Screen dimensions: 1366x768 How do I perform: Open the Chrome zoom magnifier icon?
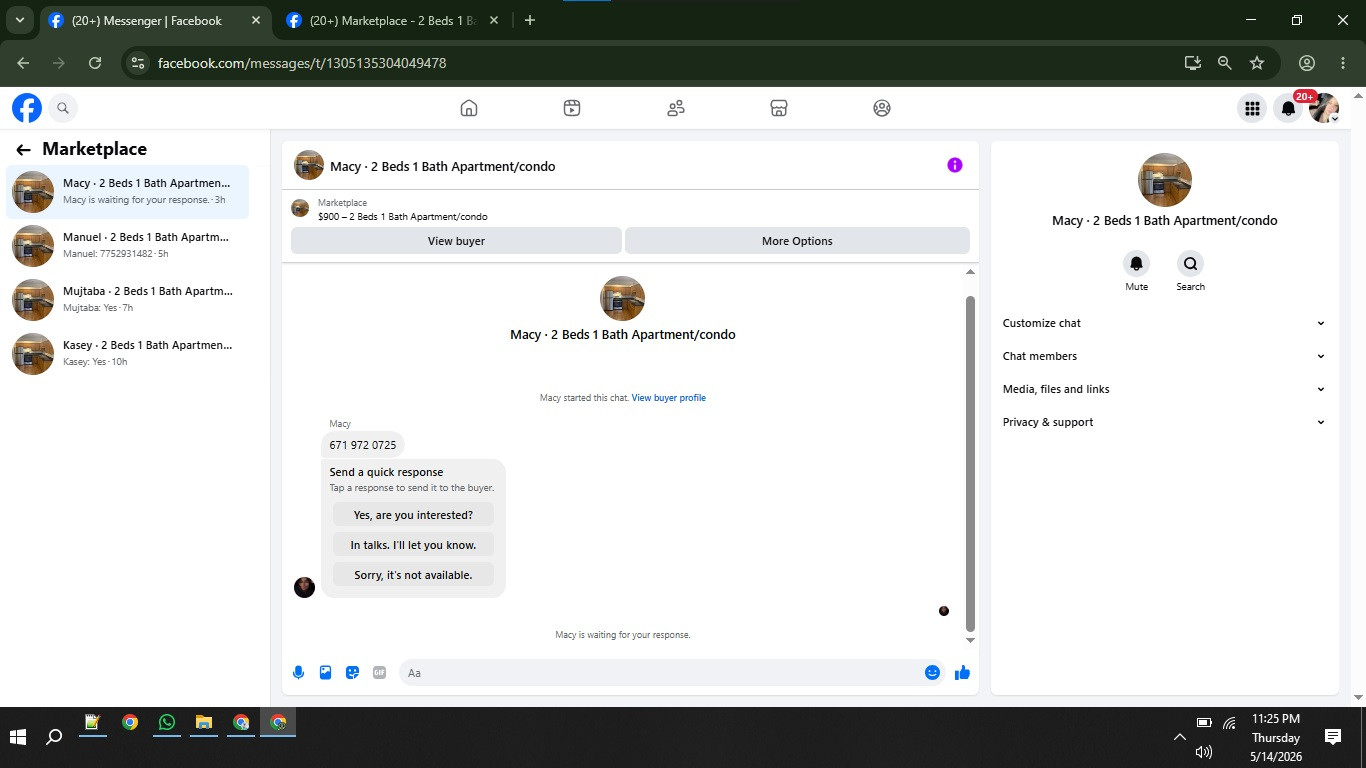point(1225,63)
